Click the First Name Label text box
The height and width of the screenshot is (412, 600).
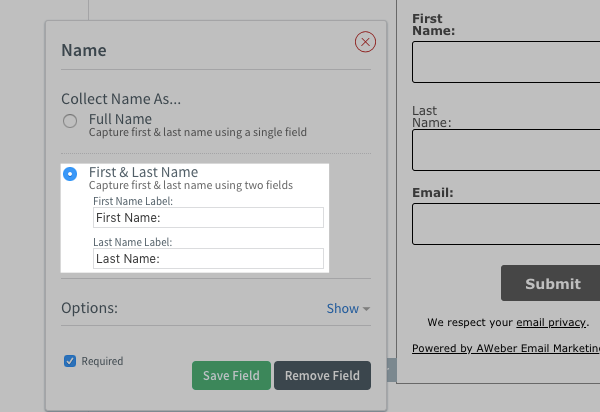pos(208,218)
